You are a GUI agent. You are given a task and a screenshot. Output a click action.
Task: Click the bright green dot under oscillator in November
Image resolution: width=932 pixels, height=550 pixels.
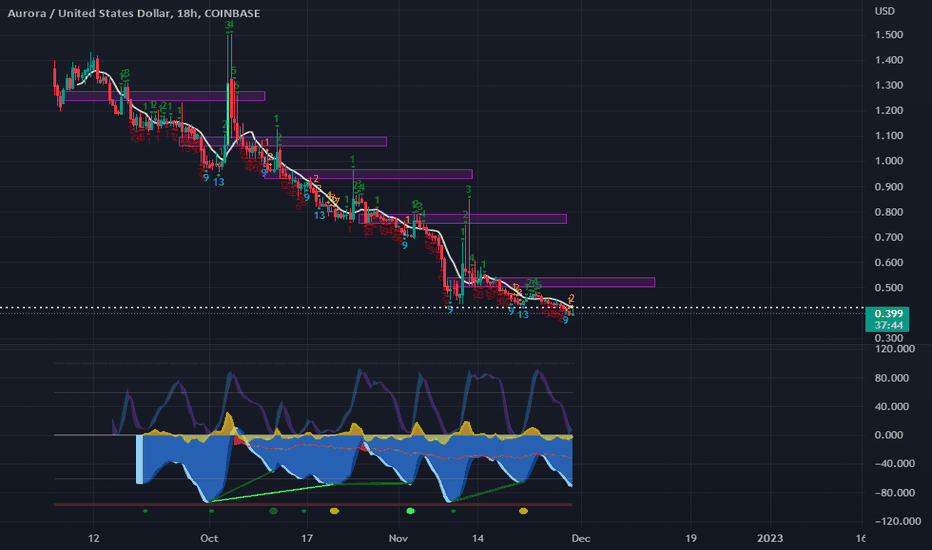[410, 511]
